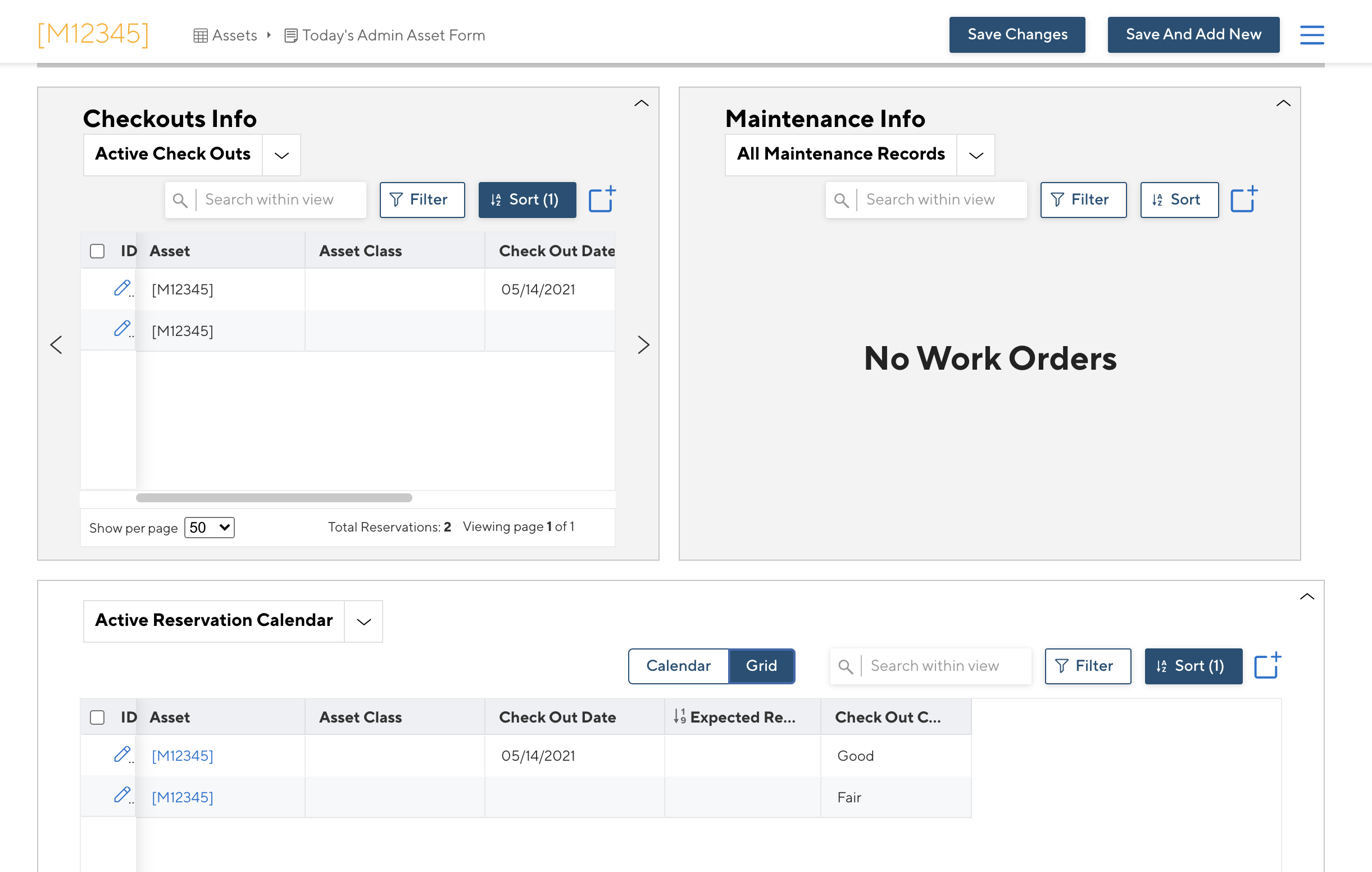
Task: Click search magnifier in Checkouts Info
Action: [180, 200]
